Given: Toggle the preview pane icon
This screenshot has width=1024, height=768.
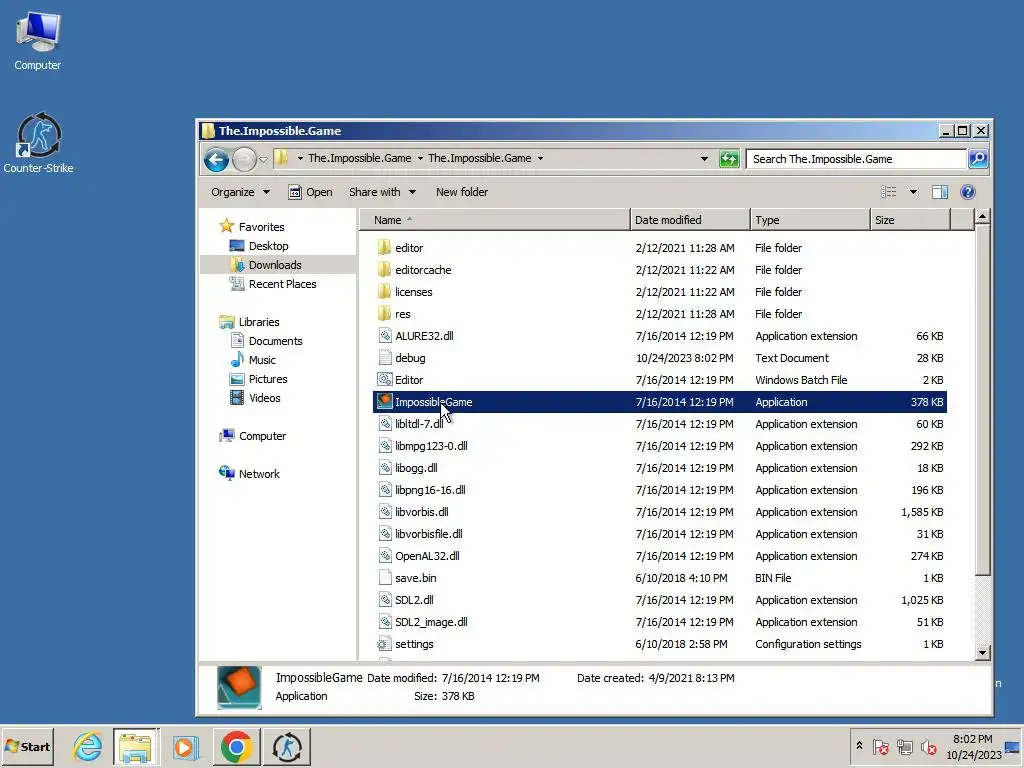Looking at the screenshot, I should [x=940, y=192].
